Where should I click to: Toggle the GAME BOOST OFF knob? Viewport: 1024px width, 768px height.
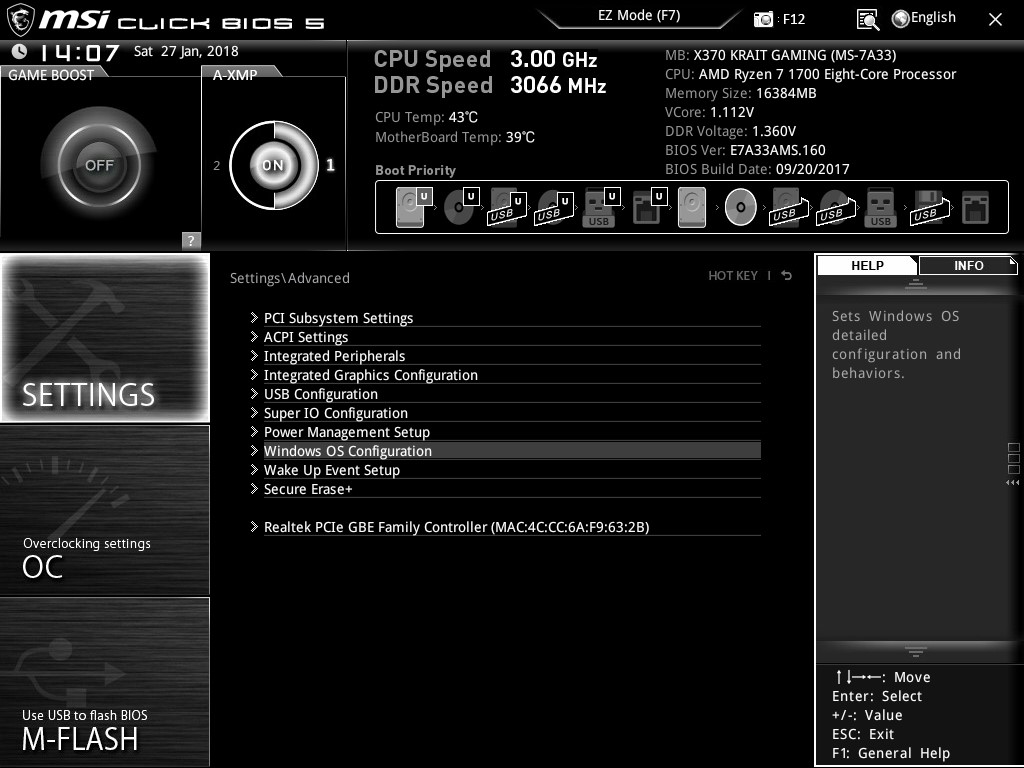(99, 165)
